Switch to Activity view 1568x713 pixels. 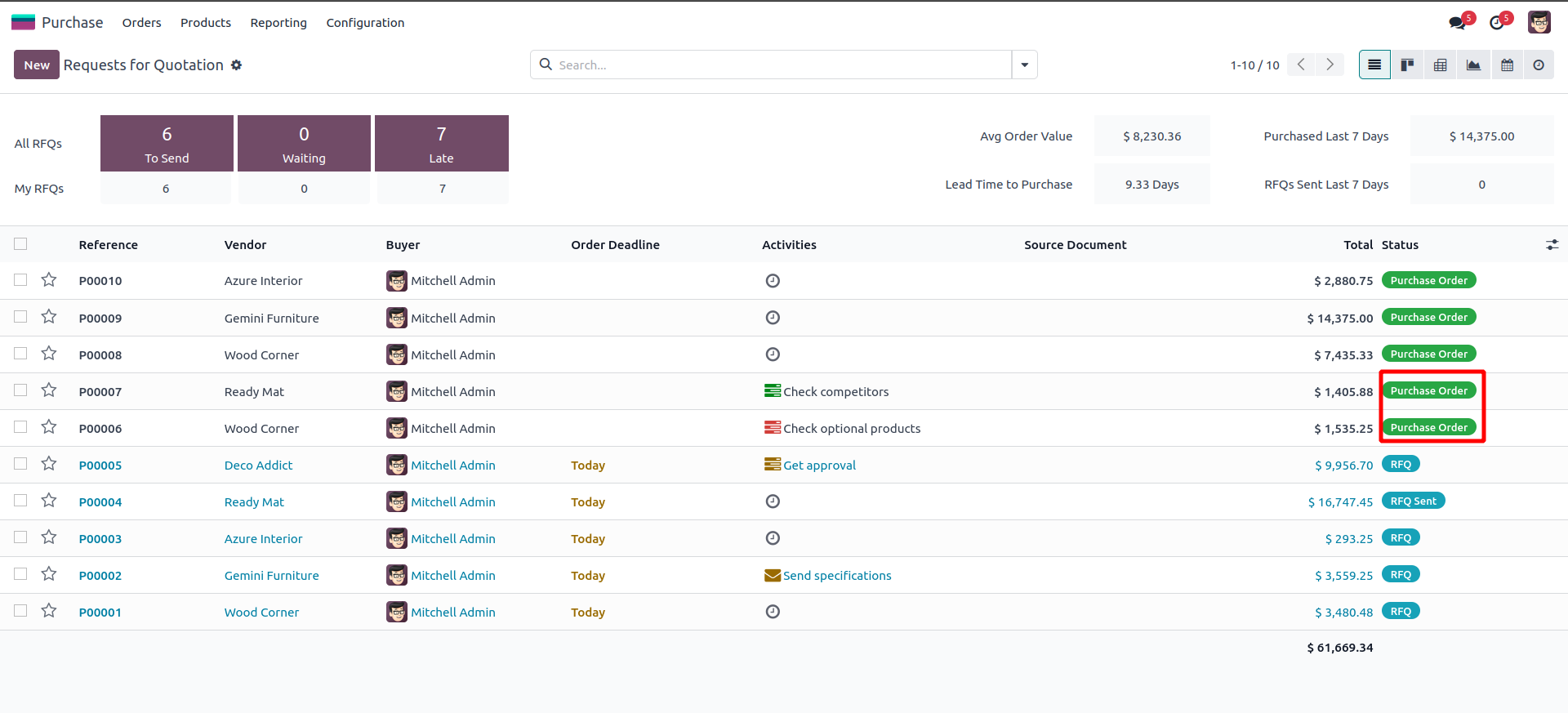(1539, 65)
